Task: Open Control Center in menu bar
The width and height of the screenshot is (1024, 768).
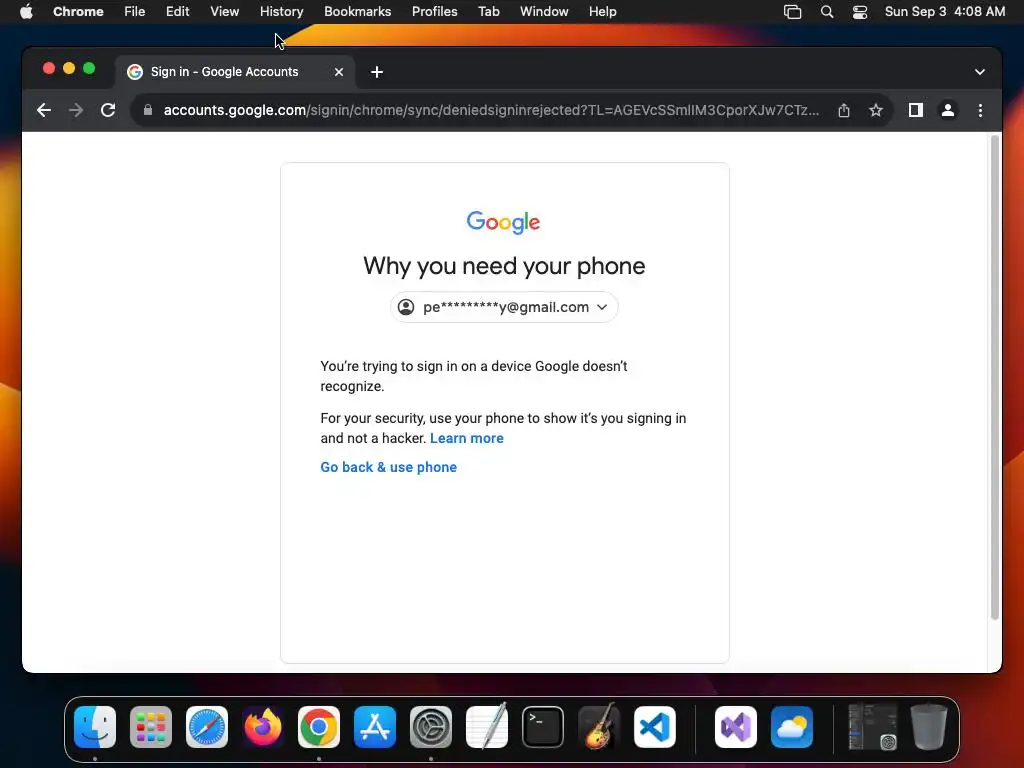Action: [860, 12]
